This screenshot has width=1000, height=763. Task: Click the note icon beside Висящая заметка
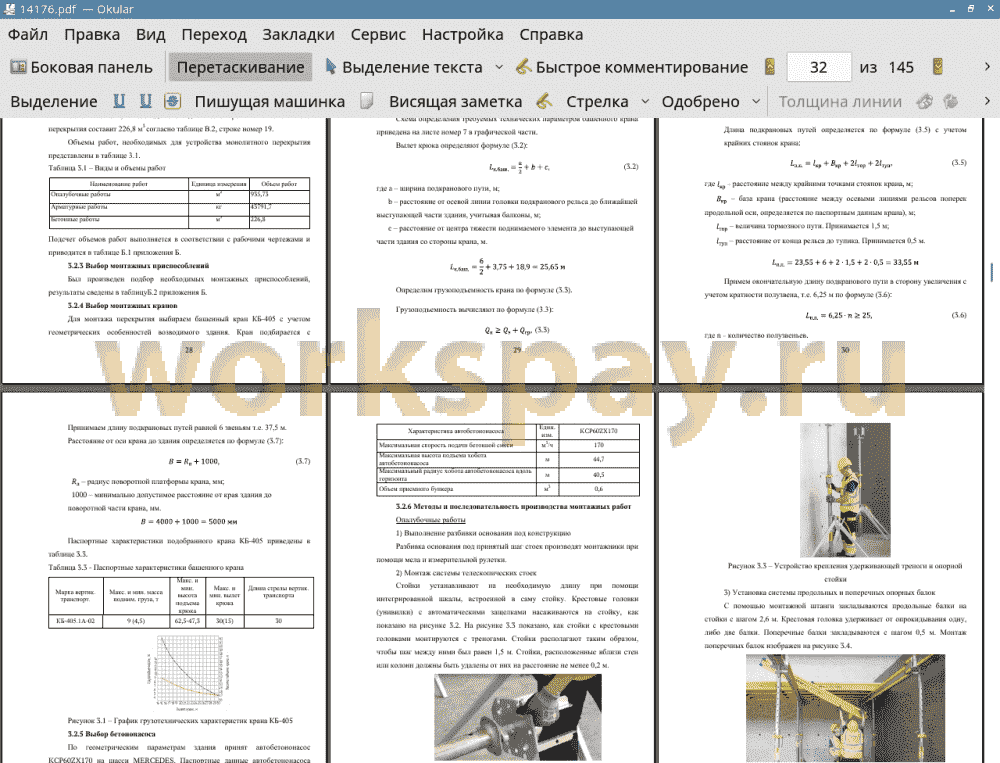[x=367, y=101]
